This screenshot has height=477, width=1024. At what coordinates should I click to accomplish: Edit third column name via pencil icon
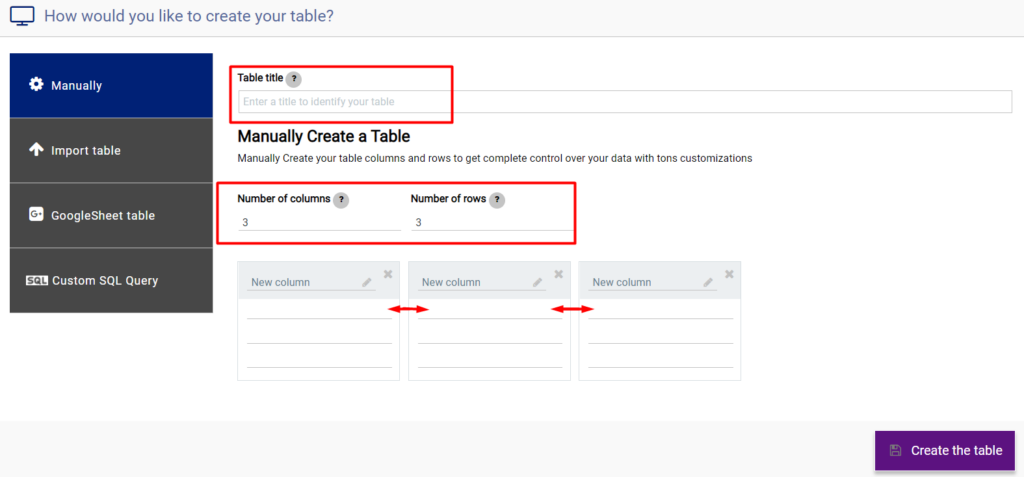pos(708,282)
